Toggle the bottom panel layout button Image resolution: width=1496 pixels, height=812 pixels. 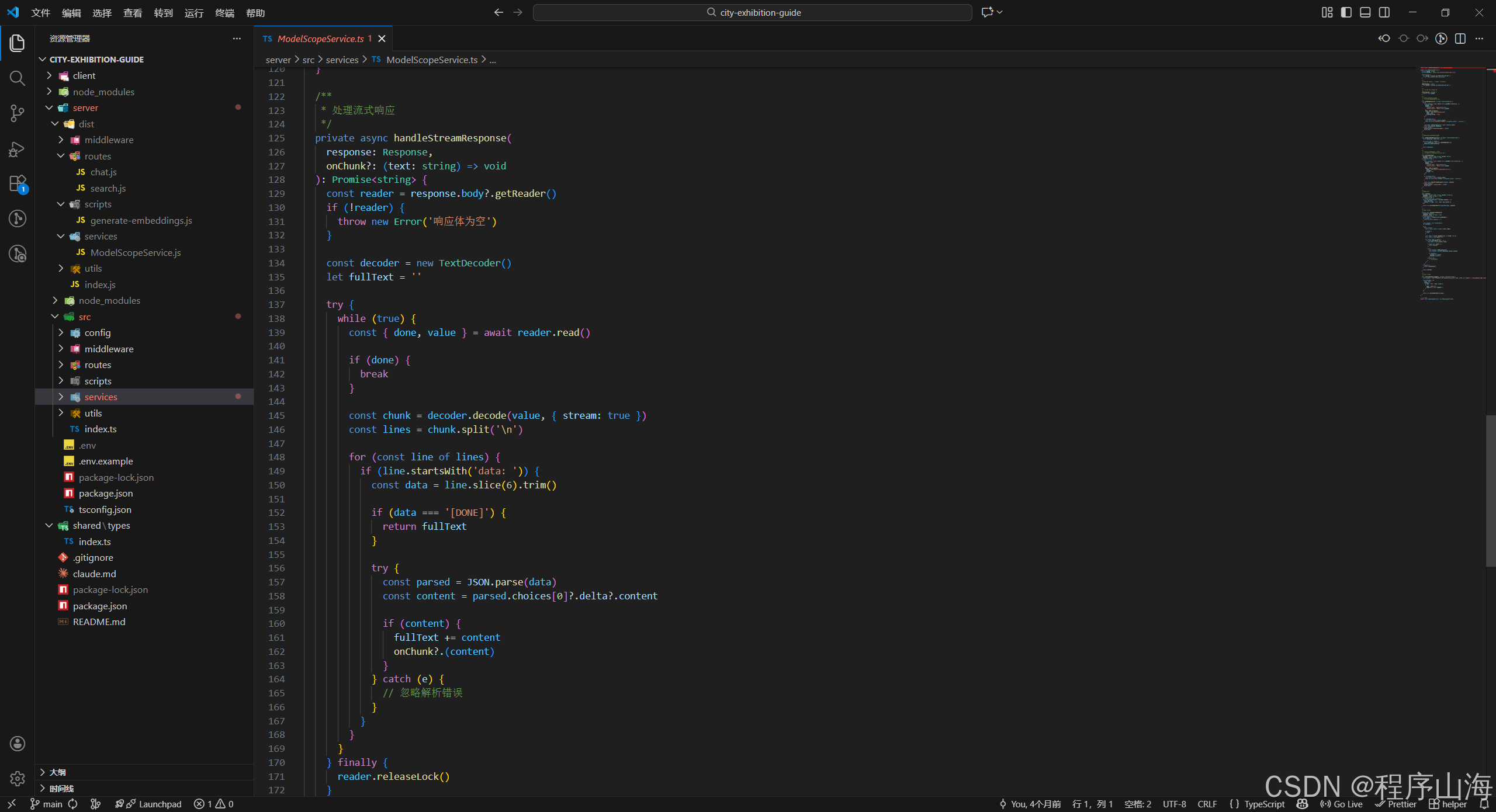point(1365,12)
